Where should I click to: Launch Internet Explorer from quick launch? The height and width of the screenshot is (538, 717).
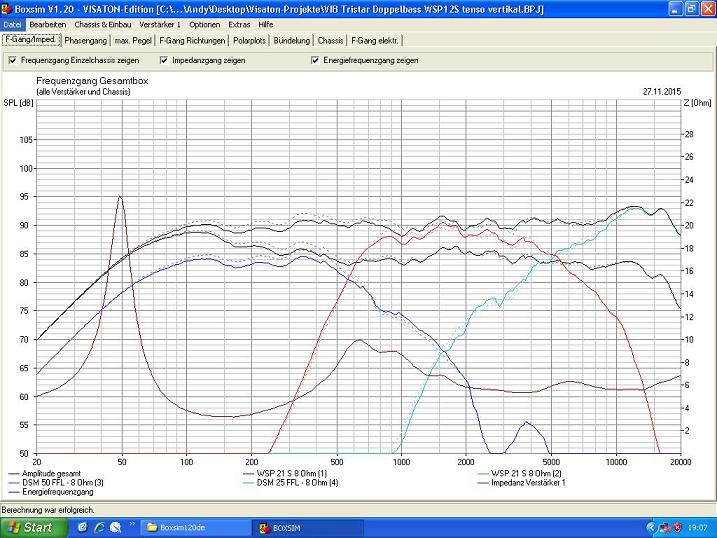[x=99, y=527]
